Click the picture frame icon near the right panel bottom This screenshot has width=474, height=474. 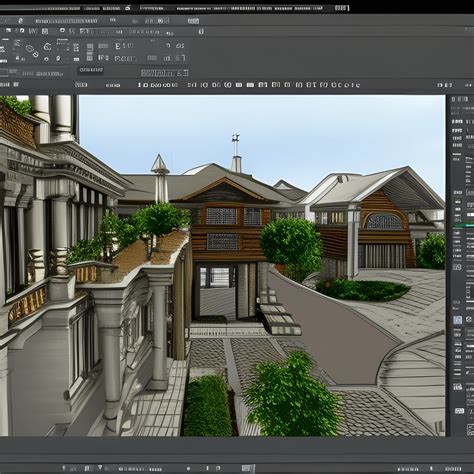[x=459, y=411]
